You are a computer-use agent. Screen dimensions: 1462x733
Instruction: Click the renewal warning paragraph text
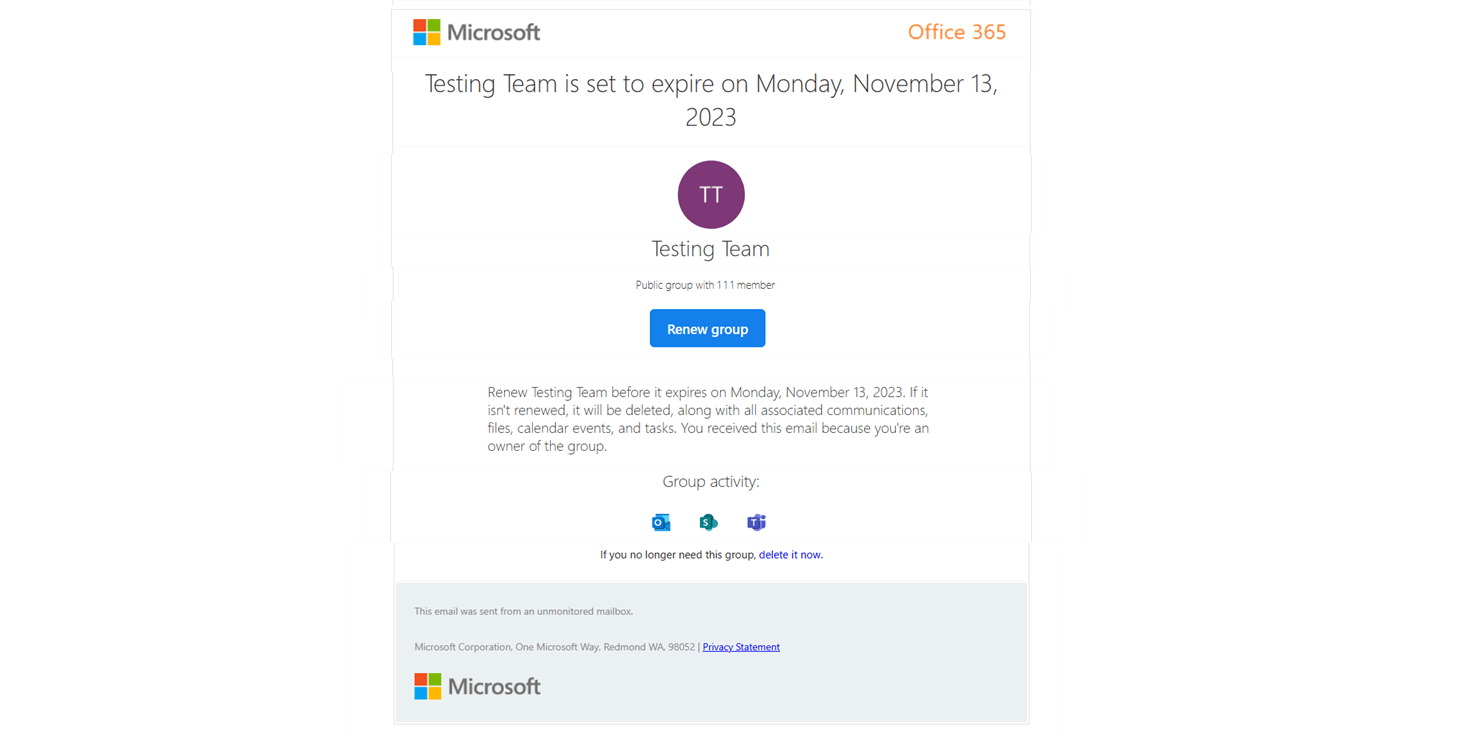pyautogui.click(x=707, y=418)
